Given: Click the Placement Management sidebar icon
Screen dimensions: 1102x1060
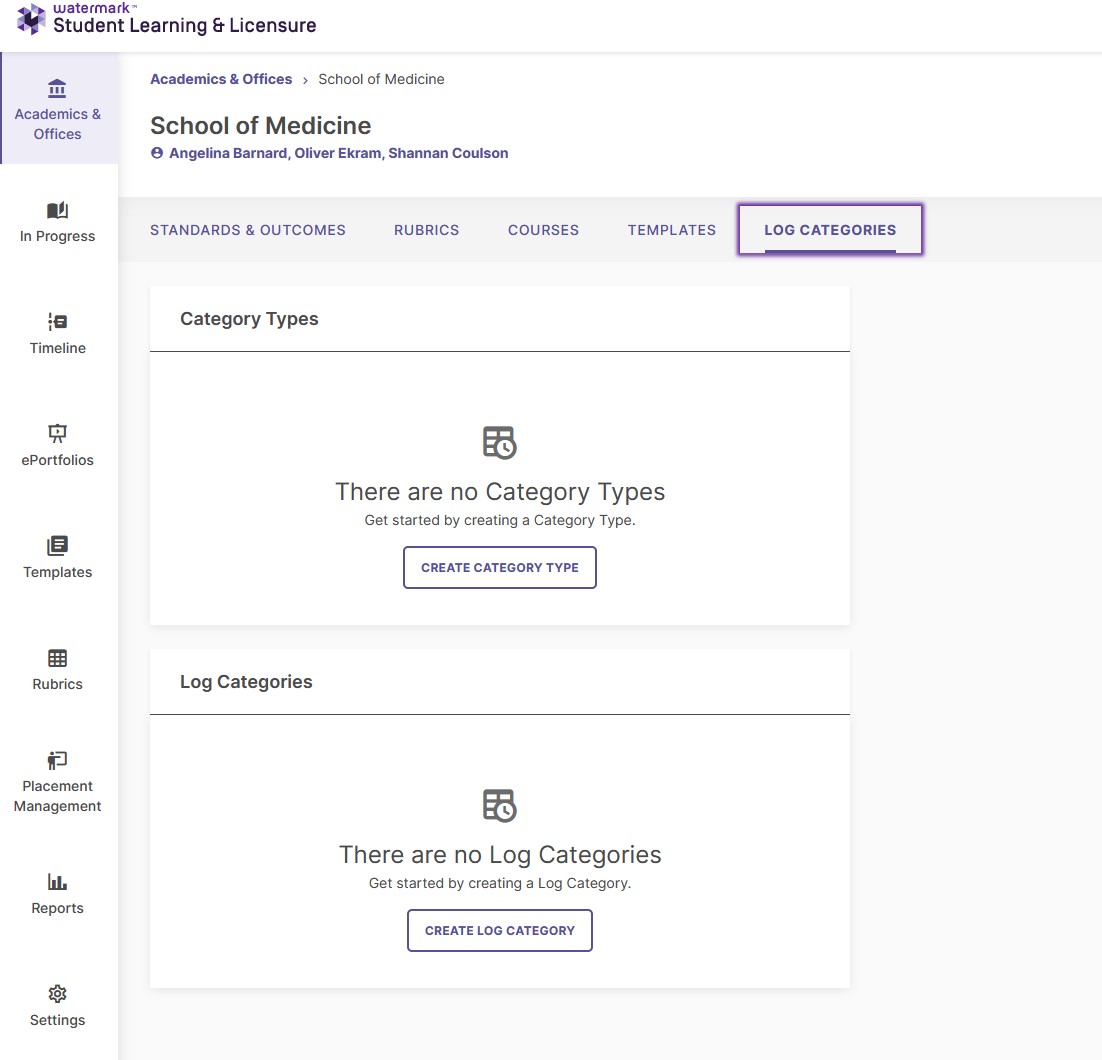Looking at the screenshot, I should click(x=56, y=761).
